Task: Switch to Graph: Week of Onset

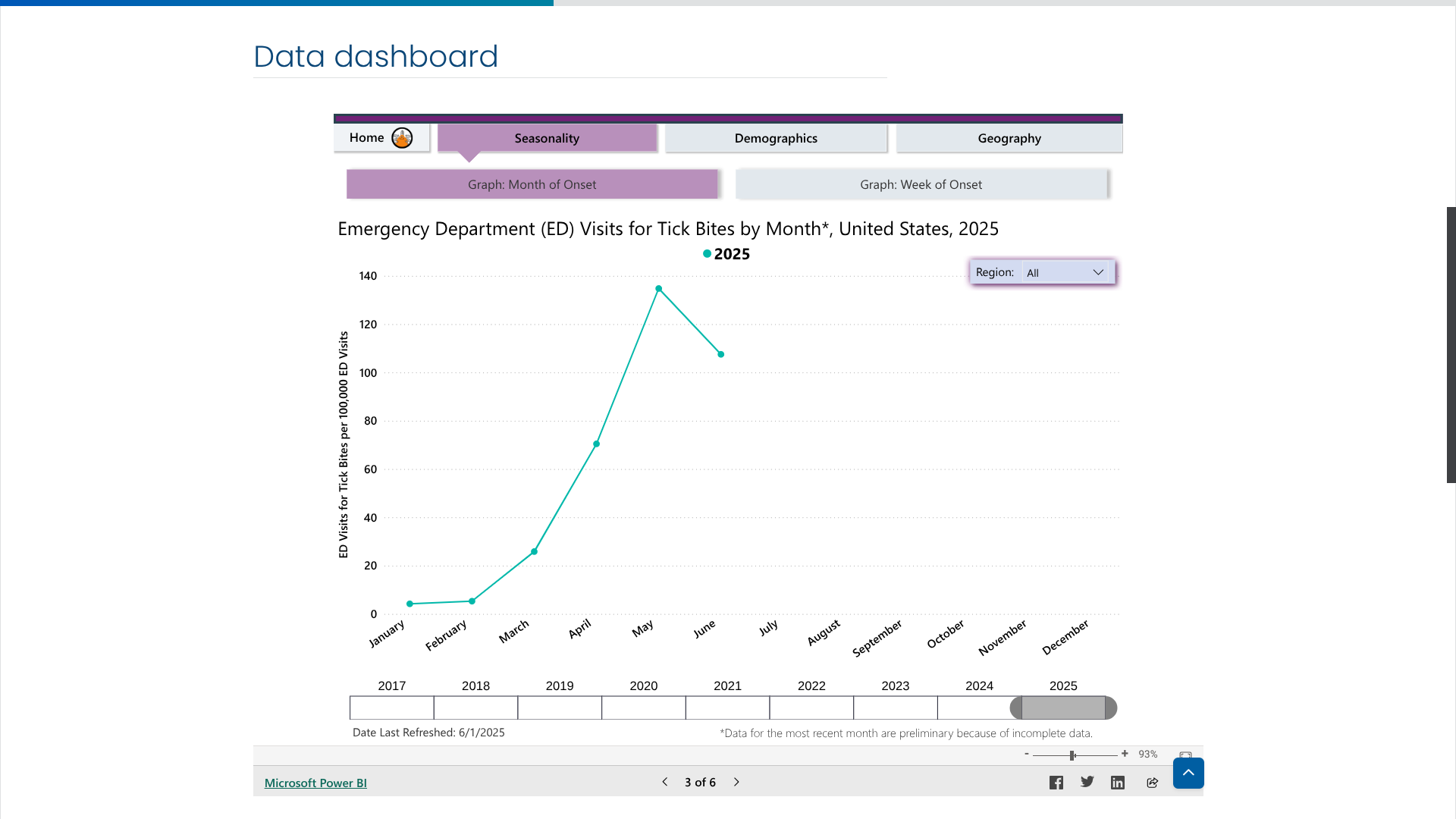Action: [x=921, y=184]
